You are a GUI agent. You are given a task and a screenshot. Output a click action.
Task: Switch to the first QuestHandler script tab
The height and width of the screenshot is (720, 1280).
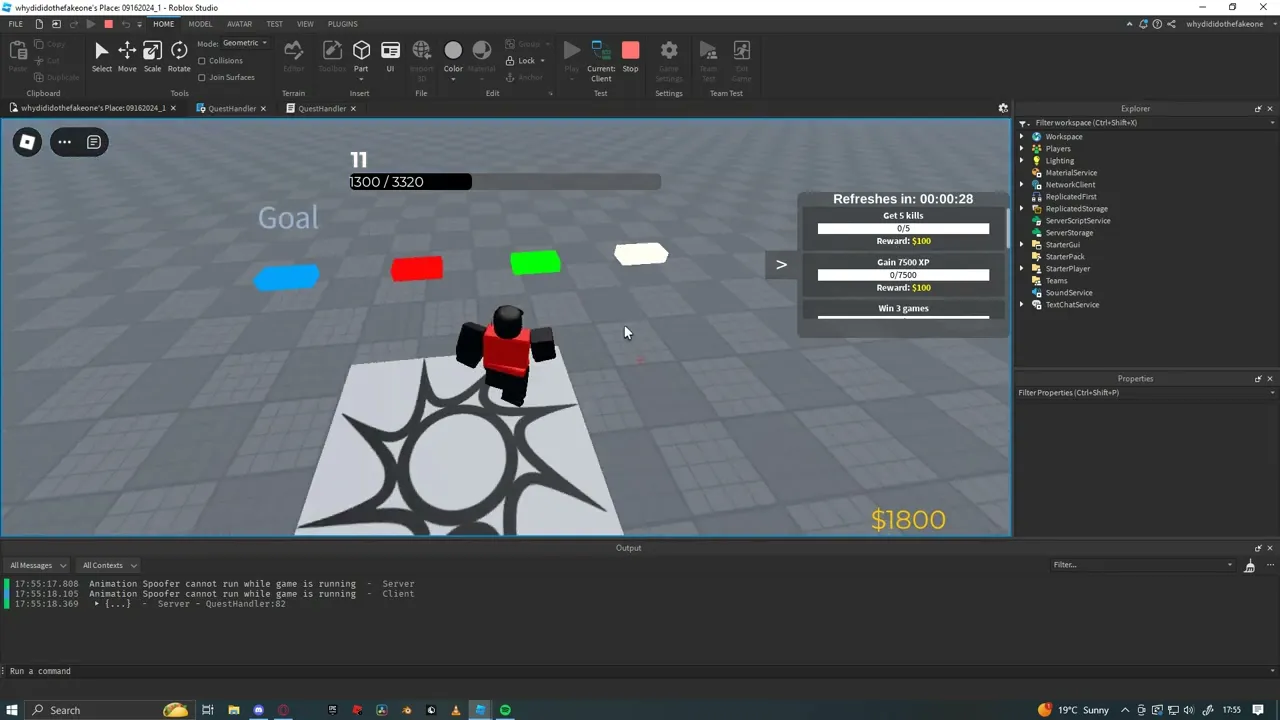(x=231, y=108)
